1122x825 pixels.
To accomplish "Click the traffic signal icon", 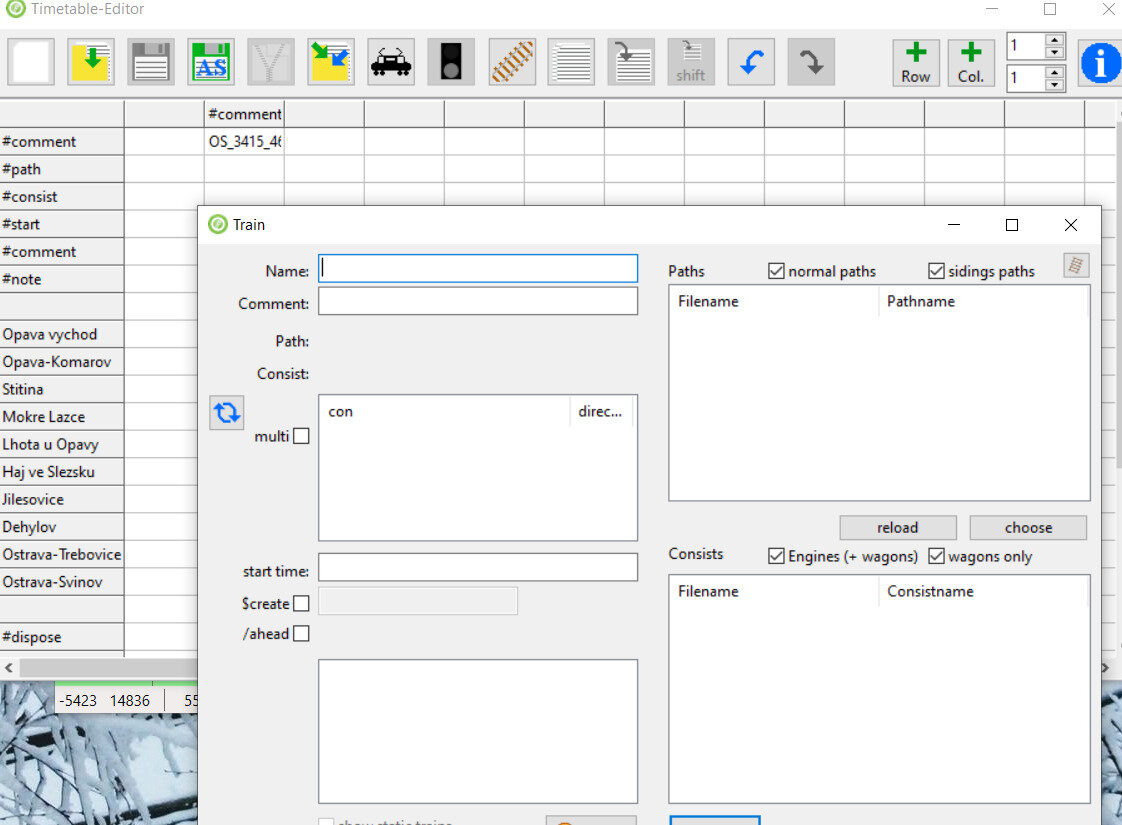I will [x=451, y=62].
